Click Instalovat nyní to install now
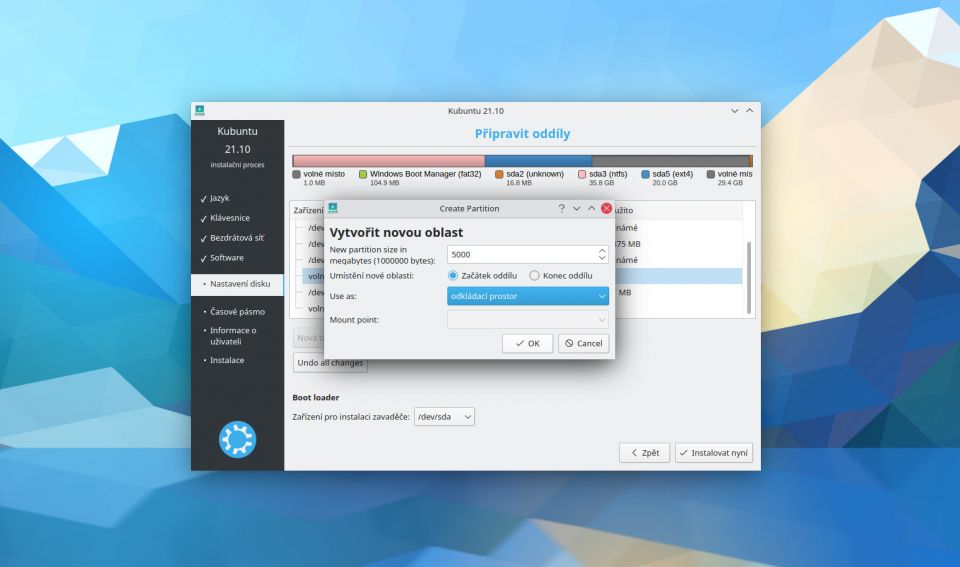 [714, 453]
